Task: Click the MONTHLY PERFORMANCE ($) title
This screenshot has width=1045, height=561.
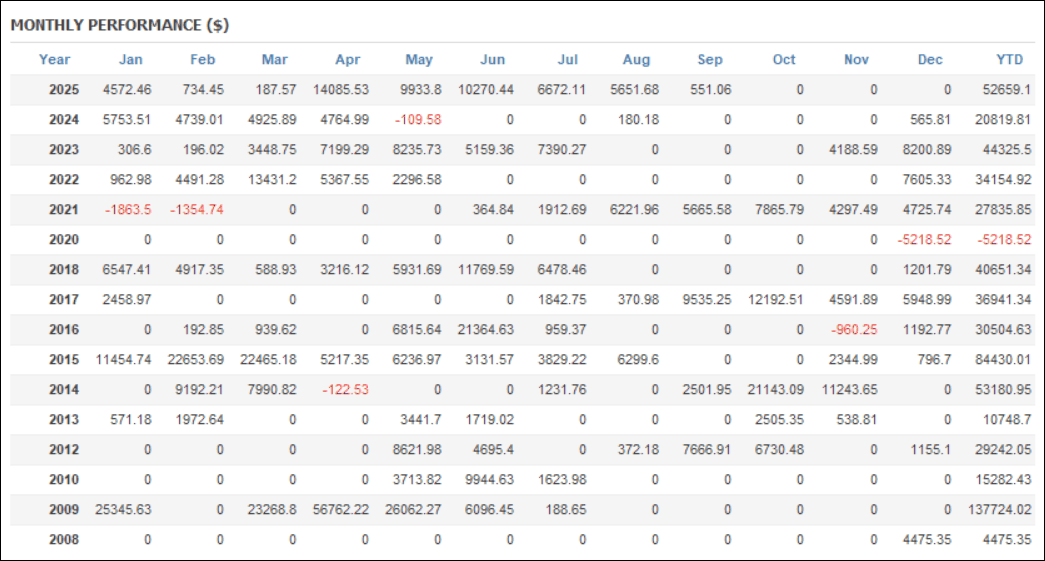Action: [120, 25]
